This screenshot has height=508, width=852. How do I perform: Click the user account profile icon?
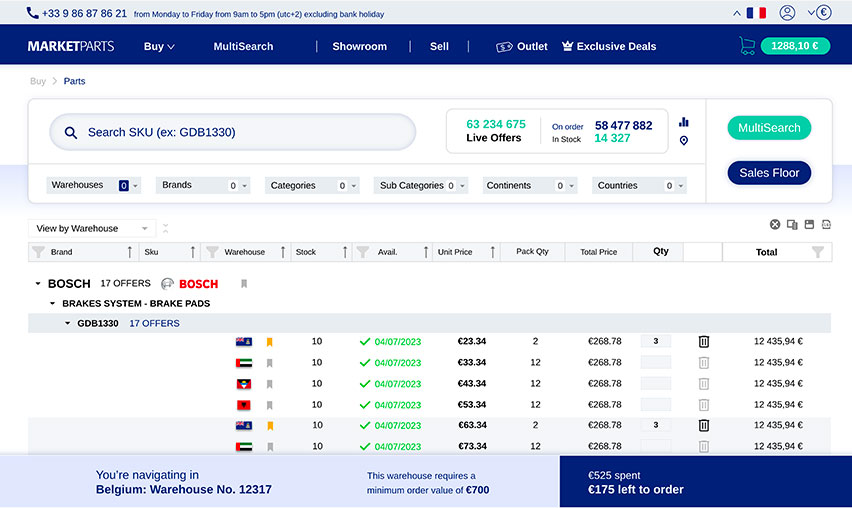[x=787, y=13]
